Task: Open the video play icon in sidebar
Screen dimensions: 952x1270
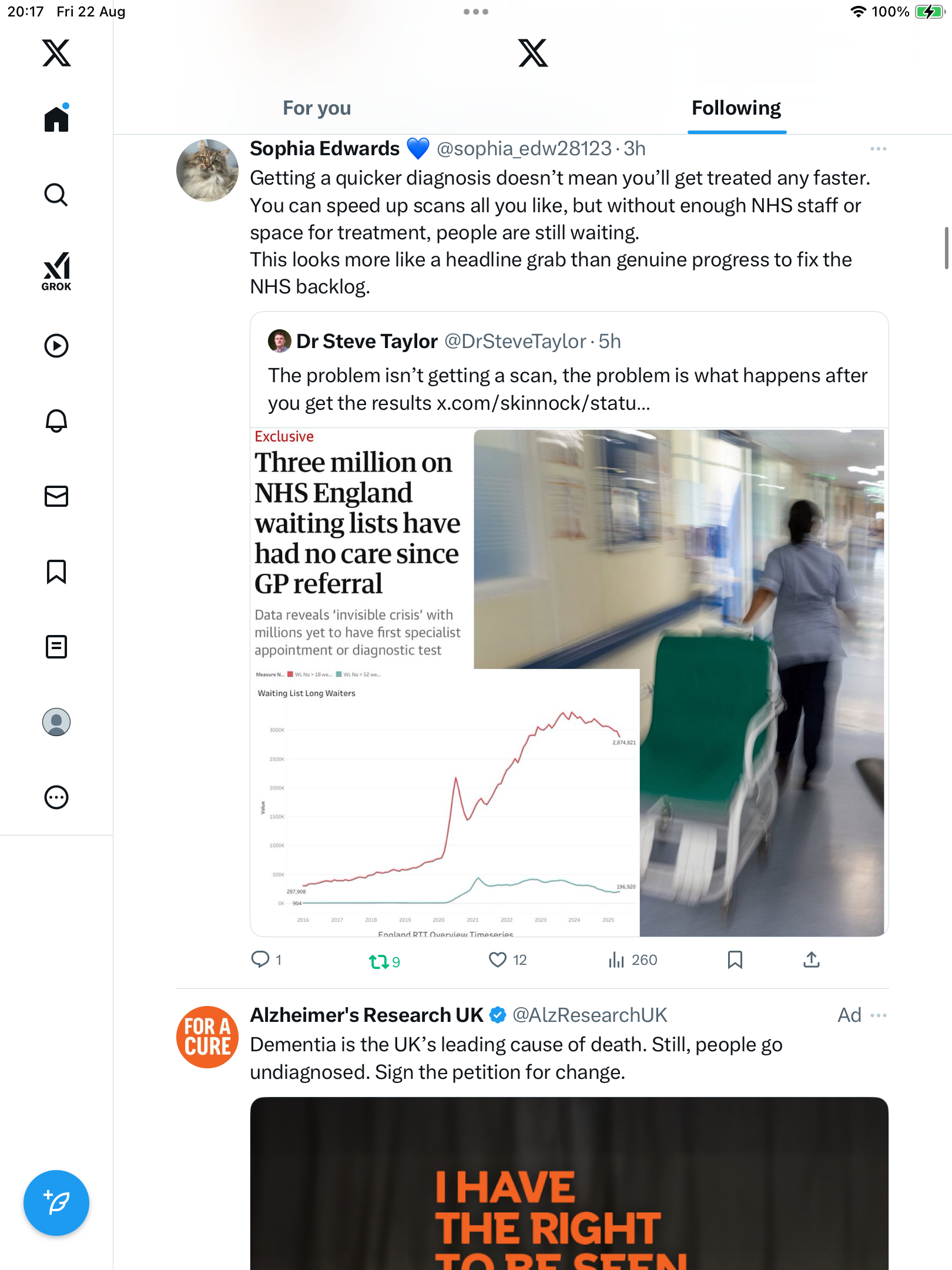Action: click(x=56, y=346)
